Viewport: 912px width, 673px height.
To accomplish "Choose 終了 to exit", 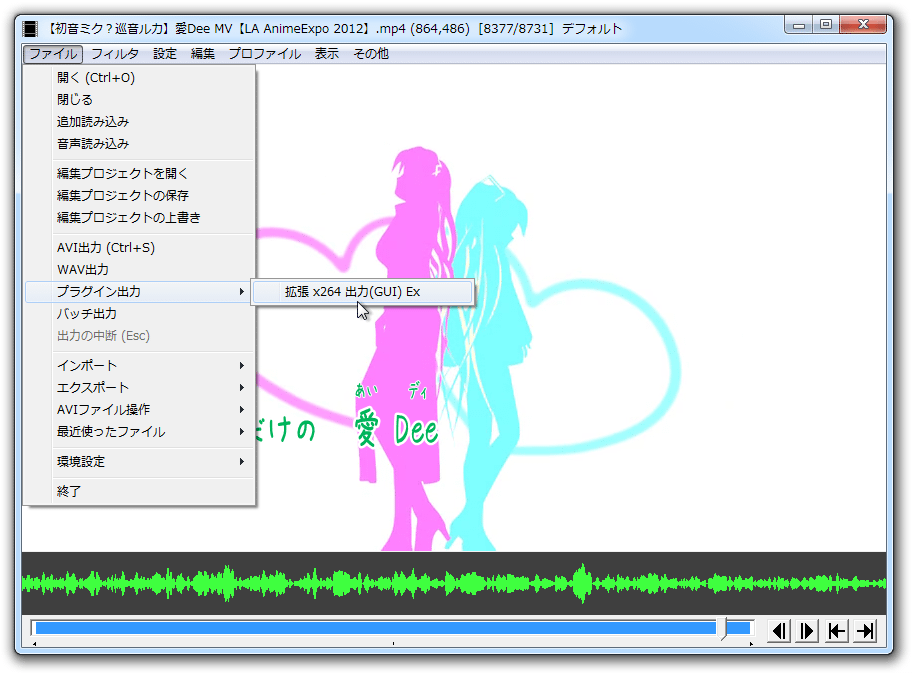I will click(140, 492).
